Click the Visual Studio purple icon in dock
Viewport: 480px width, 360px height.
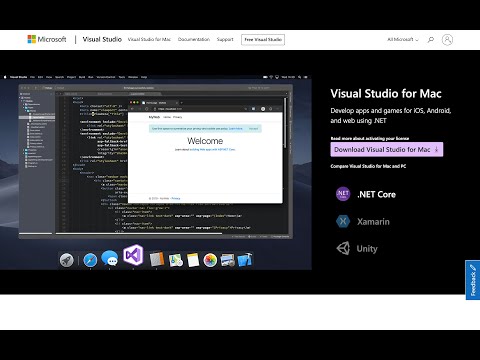click(133, 255)
